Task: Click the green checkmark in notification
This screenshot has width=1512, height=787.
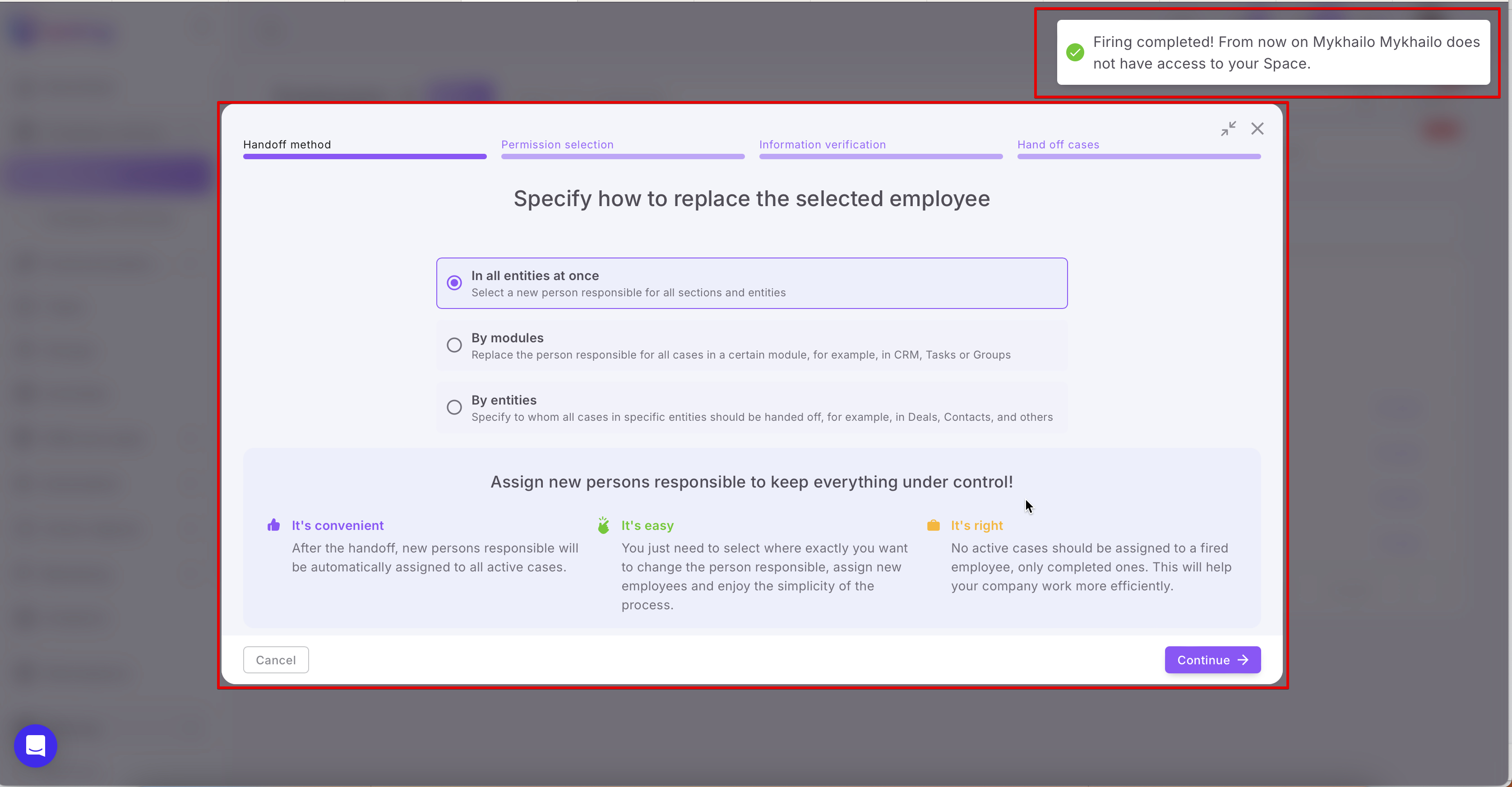Action: pyautogui.click(x=1075, y=52)
